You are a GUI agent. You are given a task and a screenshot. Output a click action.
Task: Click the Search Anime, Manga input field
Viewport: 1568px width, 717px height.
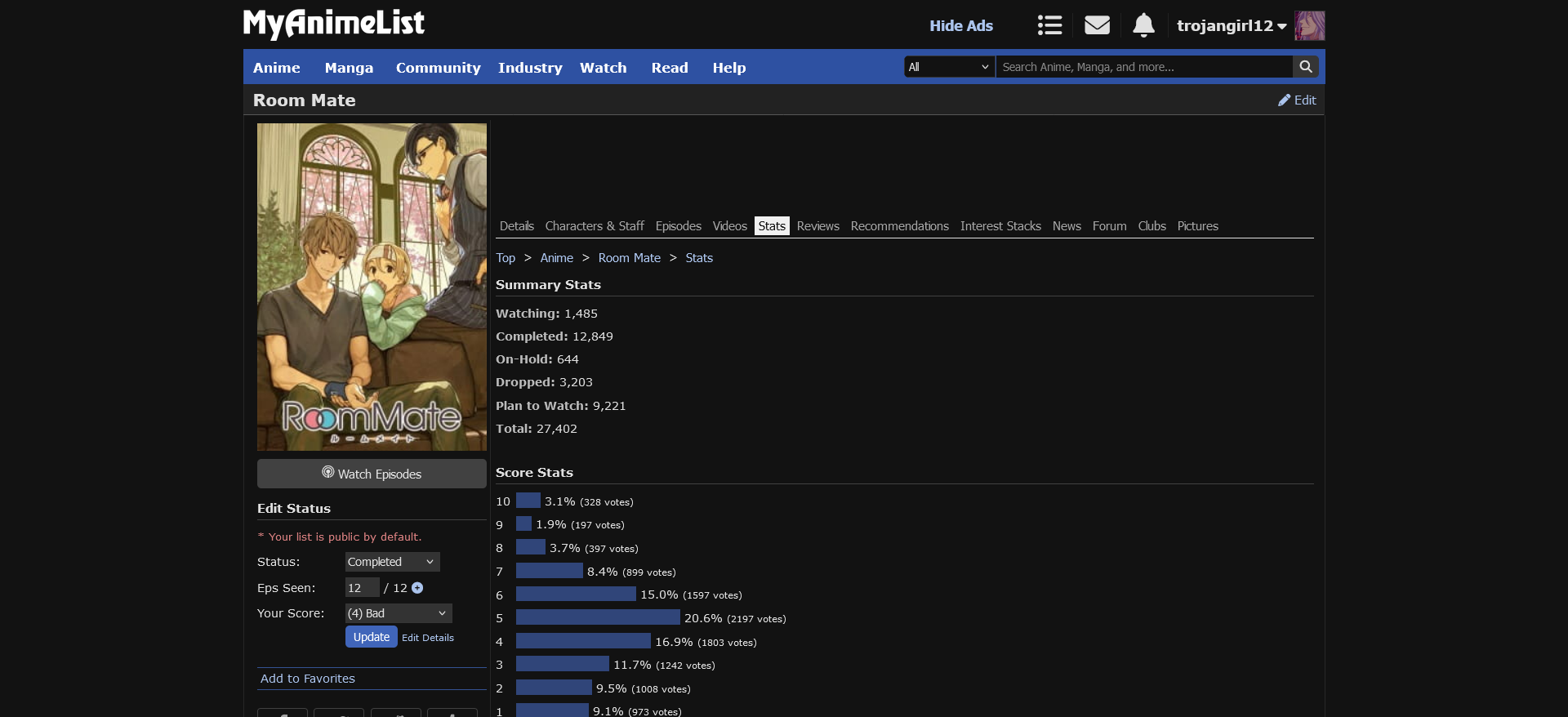coord(1143,67)
